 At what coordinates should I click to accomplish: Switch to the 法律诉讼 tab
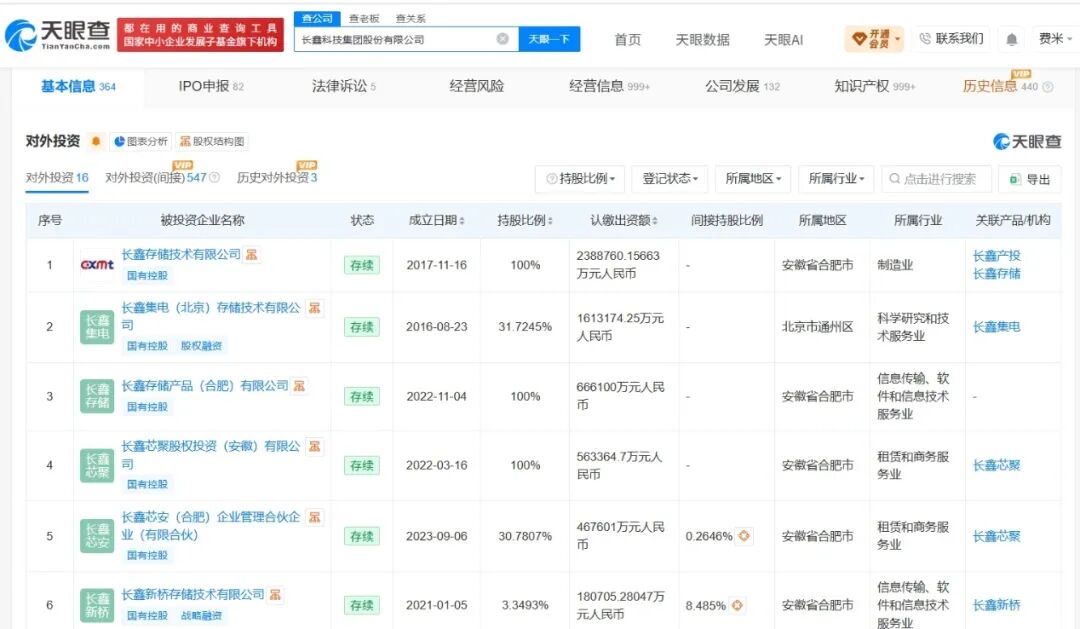coord(344,87)
